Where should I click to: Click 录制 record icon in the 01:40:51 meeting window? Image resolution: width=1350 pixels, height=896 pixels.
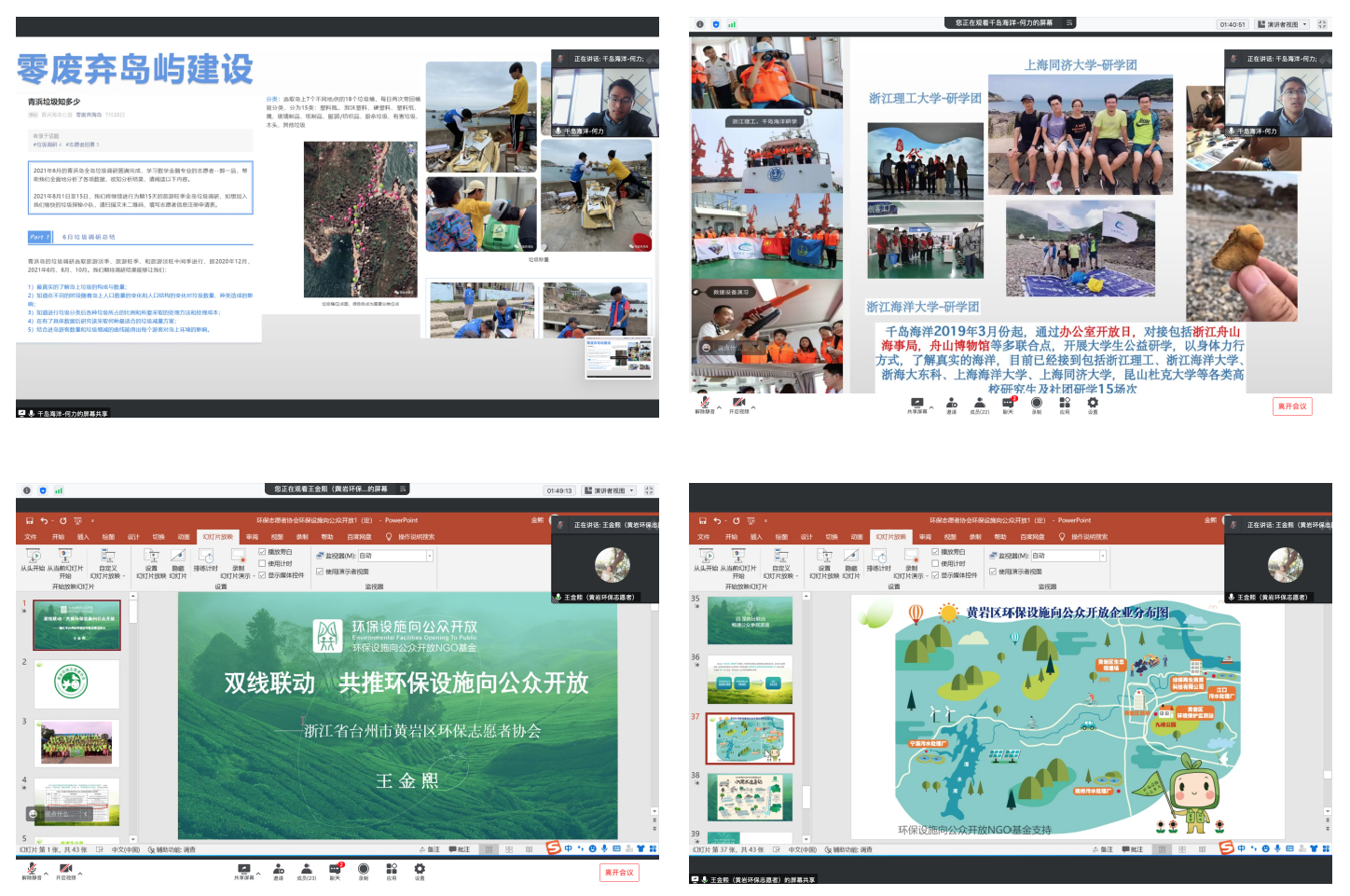point(1037,402)
